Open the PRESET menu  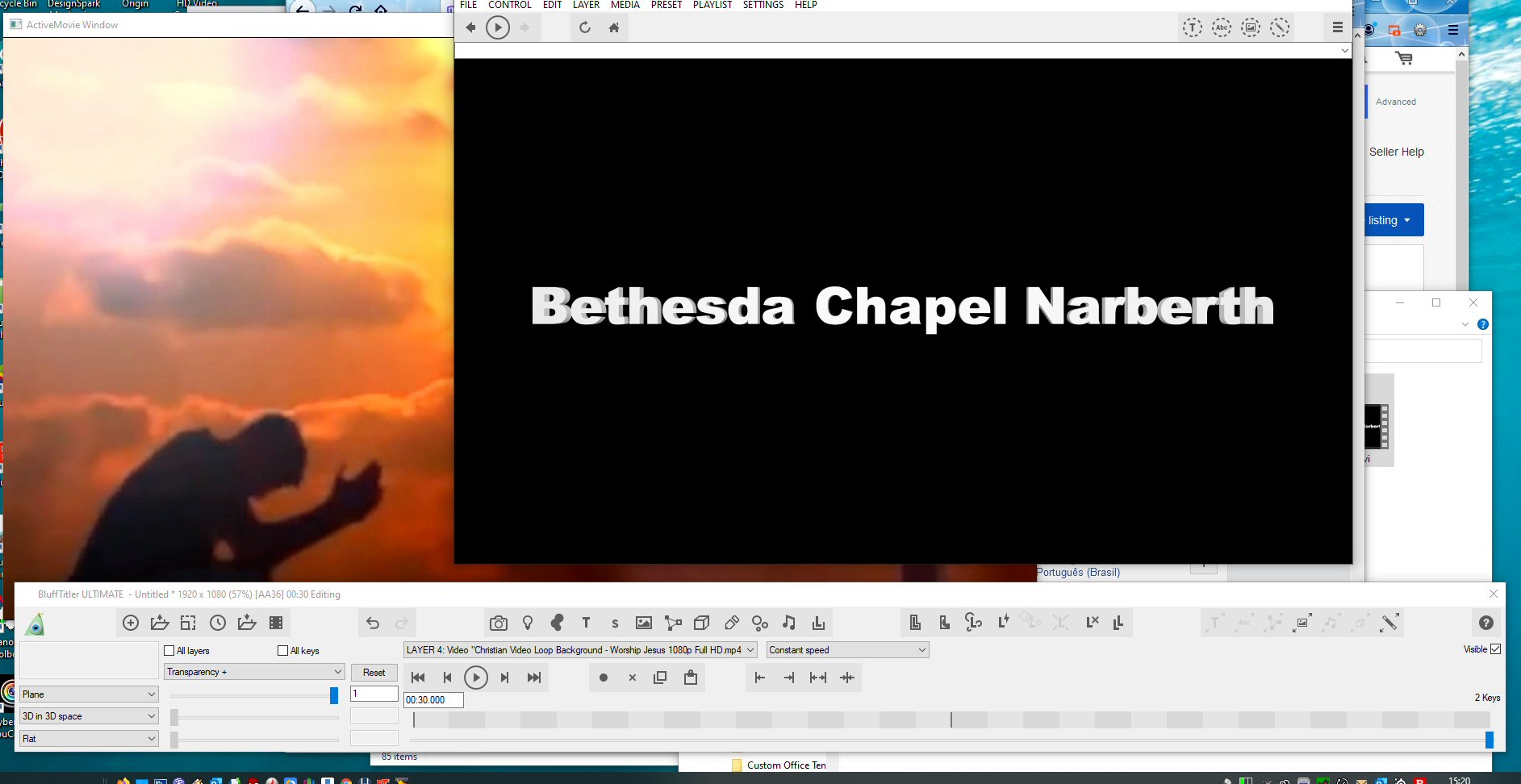(x=666, y=5)
